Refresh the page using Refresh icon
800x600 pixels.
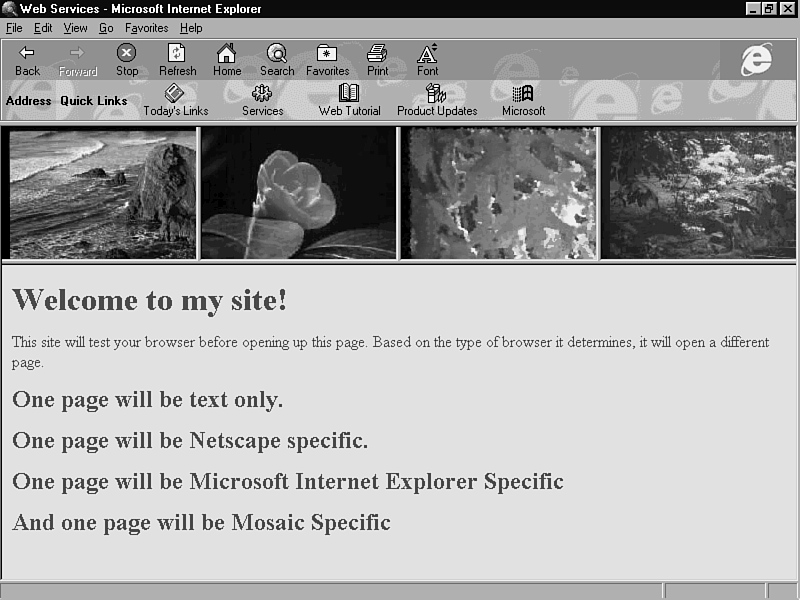[177, 54]
